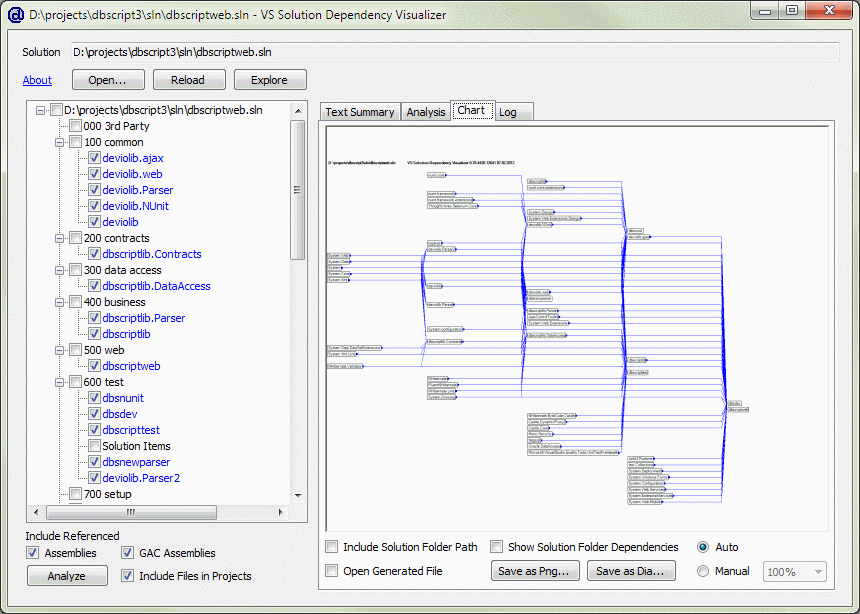Collapse the 400 business folder
Screen dimensions: 860x614
pos(59,302)
